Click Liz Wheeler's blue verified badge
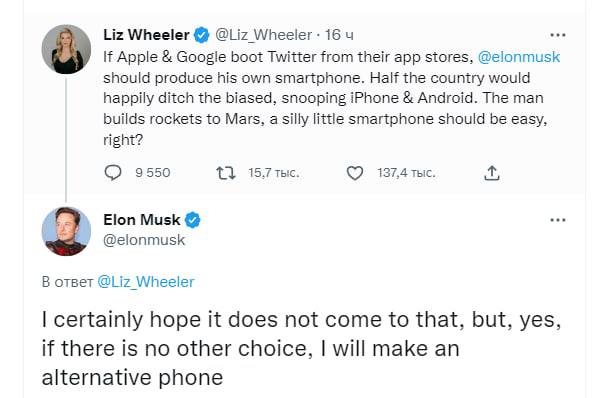Screen dimensions: 611x398 click(x=201, y=35)
